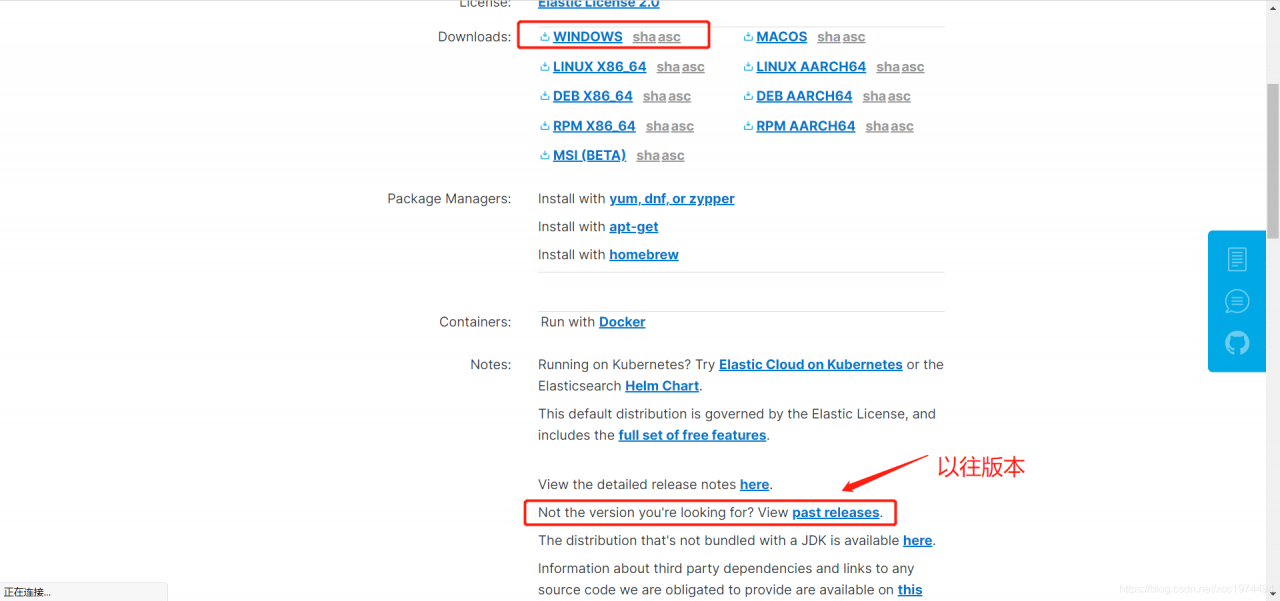View past releases link

tap(836, 513)
